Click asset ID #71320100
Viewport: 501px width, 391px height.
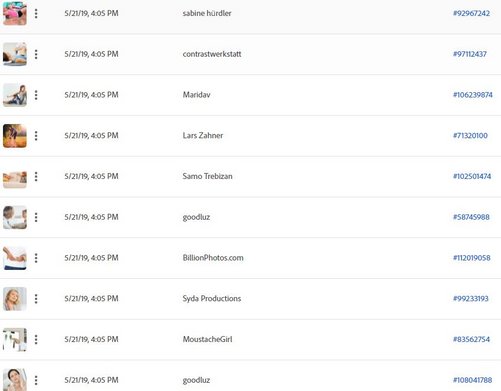(470, 136)
